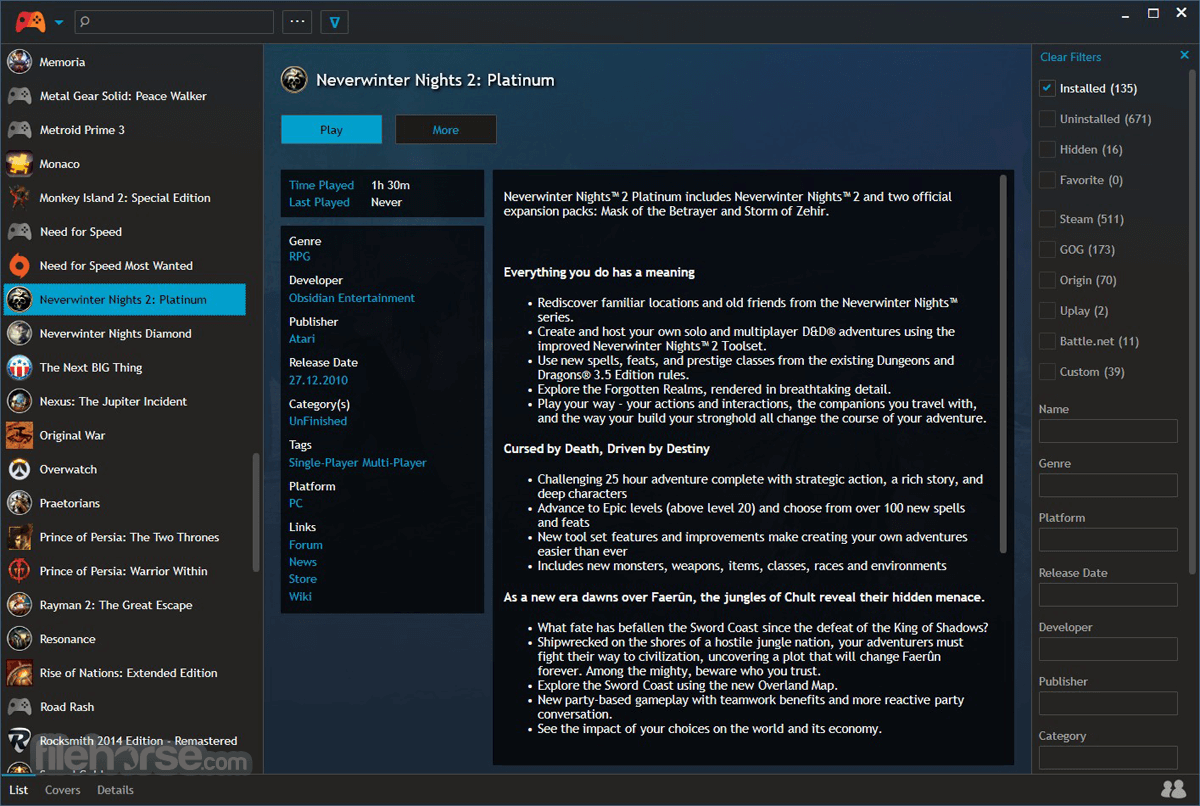Click Need for Speed Most Wanted Origin icon
This screenshot has height=806, width=1200.
click(x=19, y=266)
